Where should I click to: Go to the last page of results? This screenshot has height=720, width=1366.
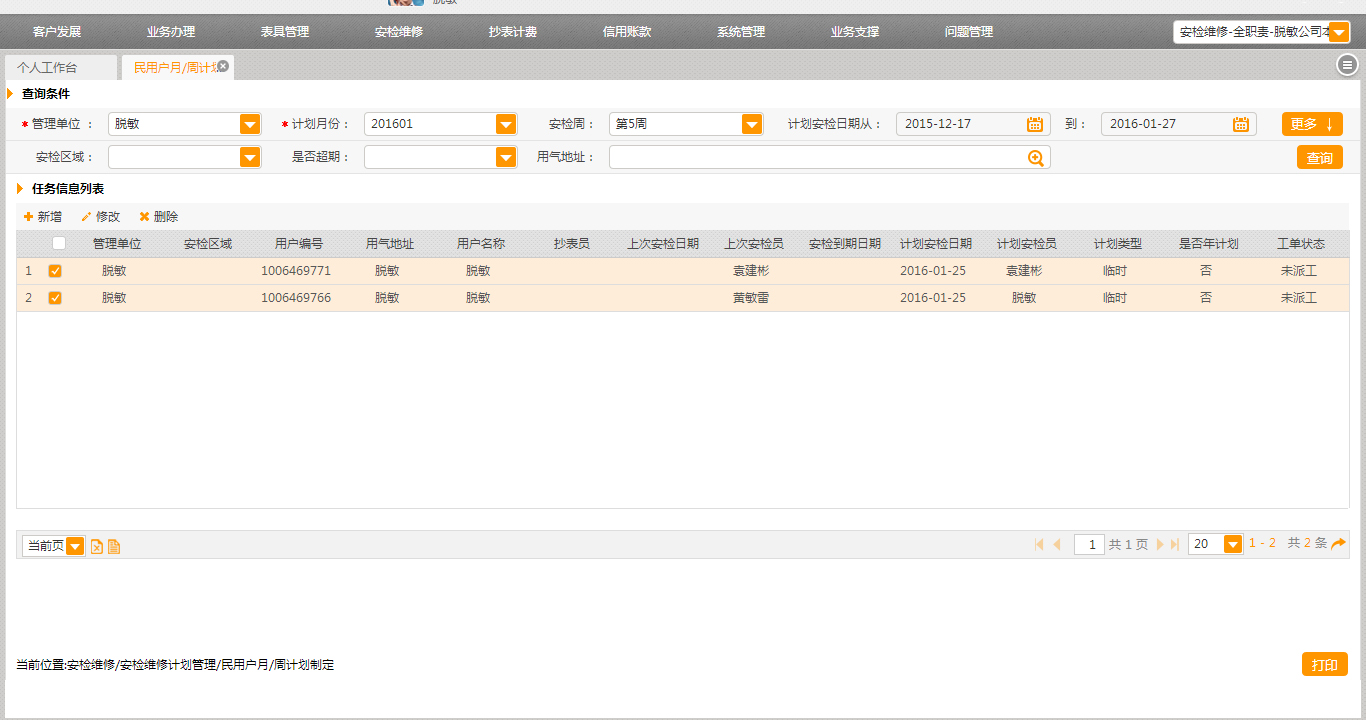click(x=1175, y=544)
